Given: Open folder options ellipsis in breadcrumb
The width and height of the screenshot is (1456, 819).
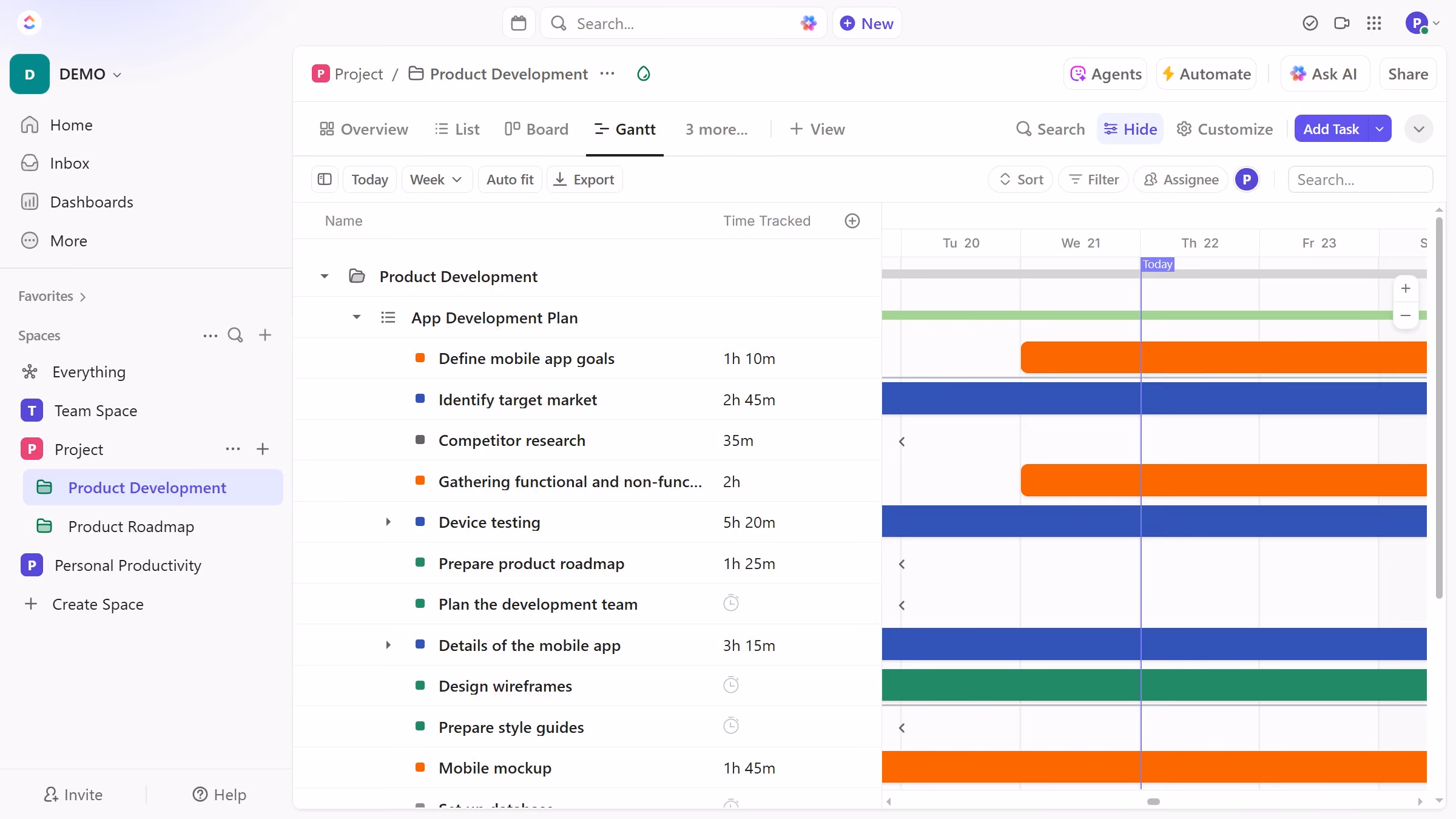Looking at the screenshot, I should coord(607,73).
